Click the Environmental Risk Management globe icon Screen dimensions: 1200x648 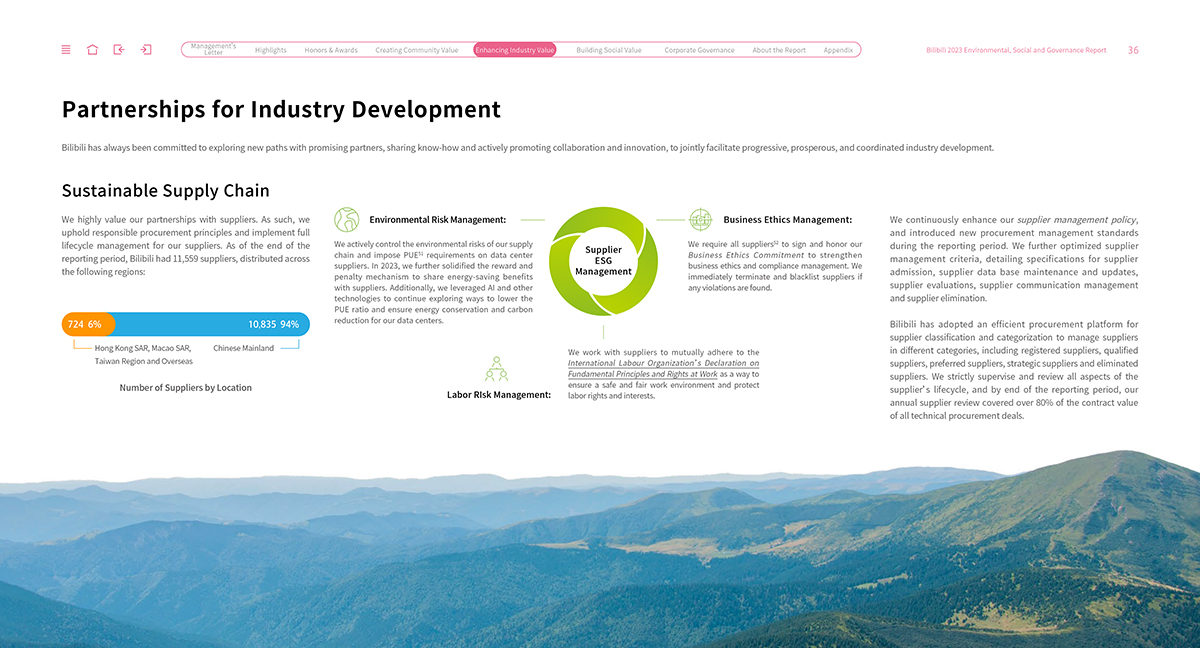pyautogui.click(x=347, y=220)
